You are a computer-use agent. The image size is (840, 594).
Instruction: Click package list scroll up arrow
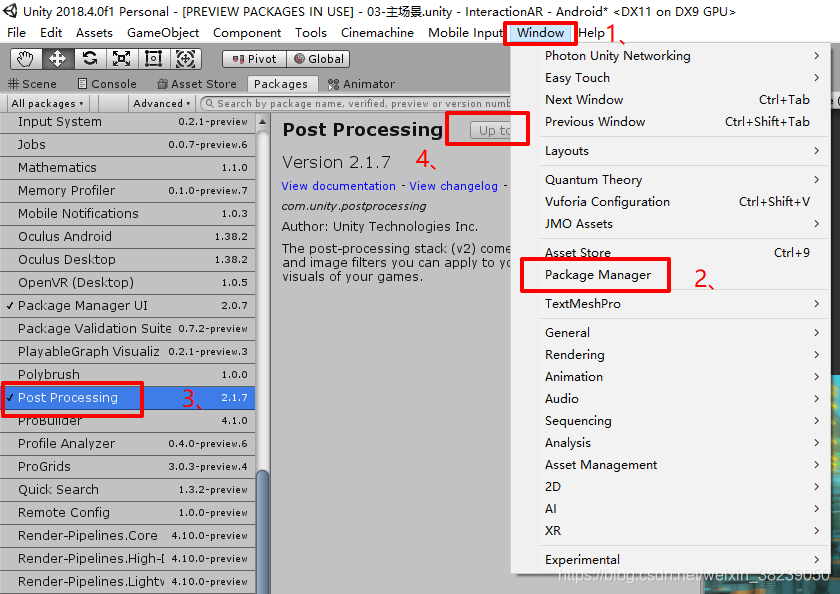pyautogui.click(x=262, y=122)
